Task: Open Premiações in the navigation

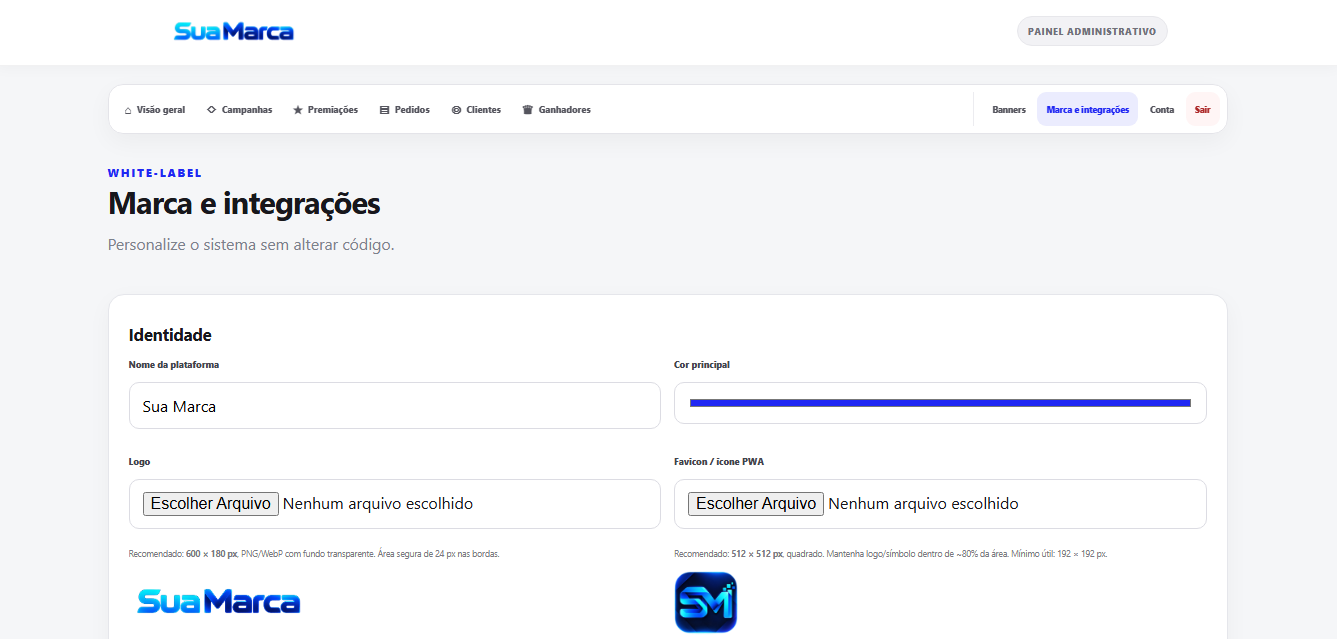Action: (x=325, y=110)
